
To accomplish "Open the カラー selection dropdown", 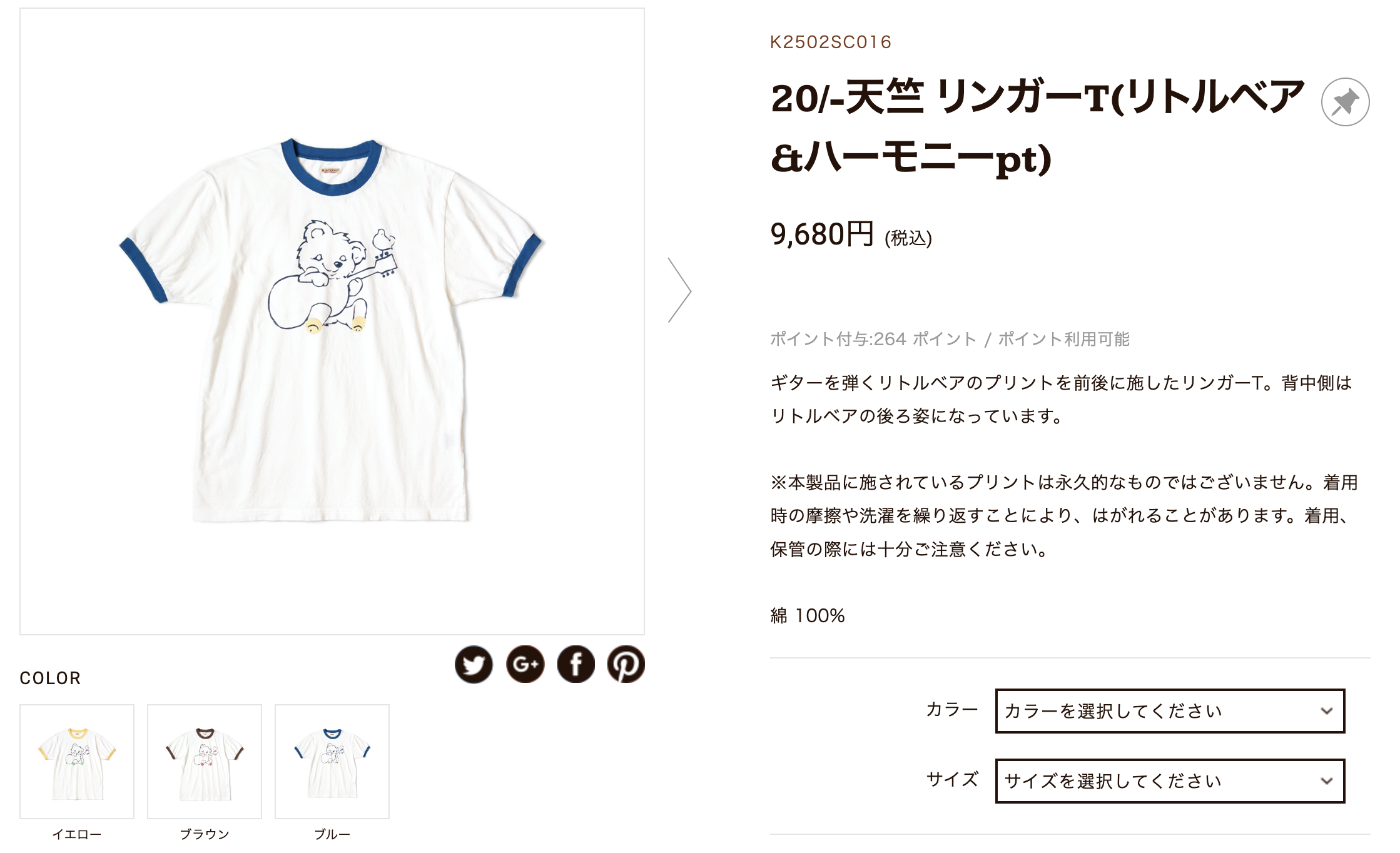I will 1170,711.
